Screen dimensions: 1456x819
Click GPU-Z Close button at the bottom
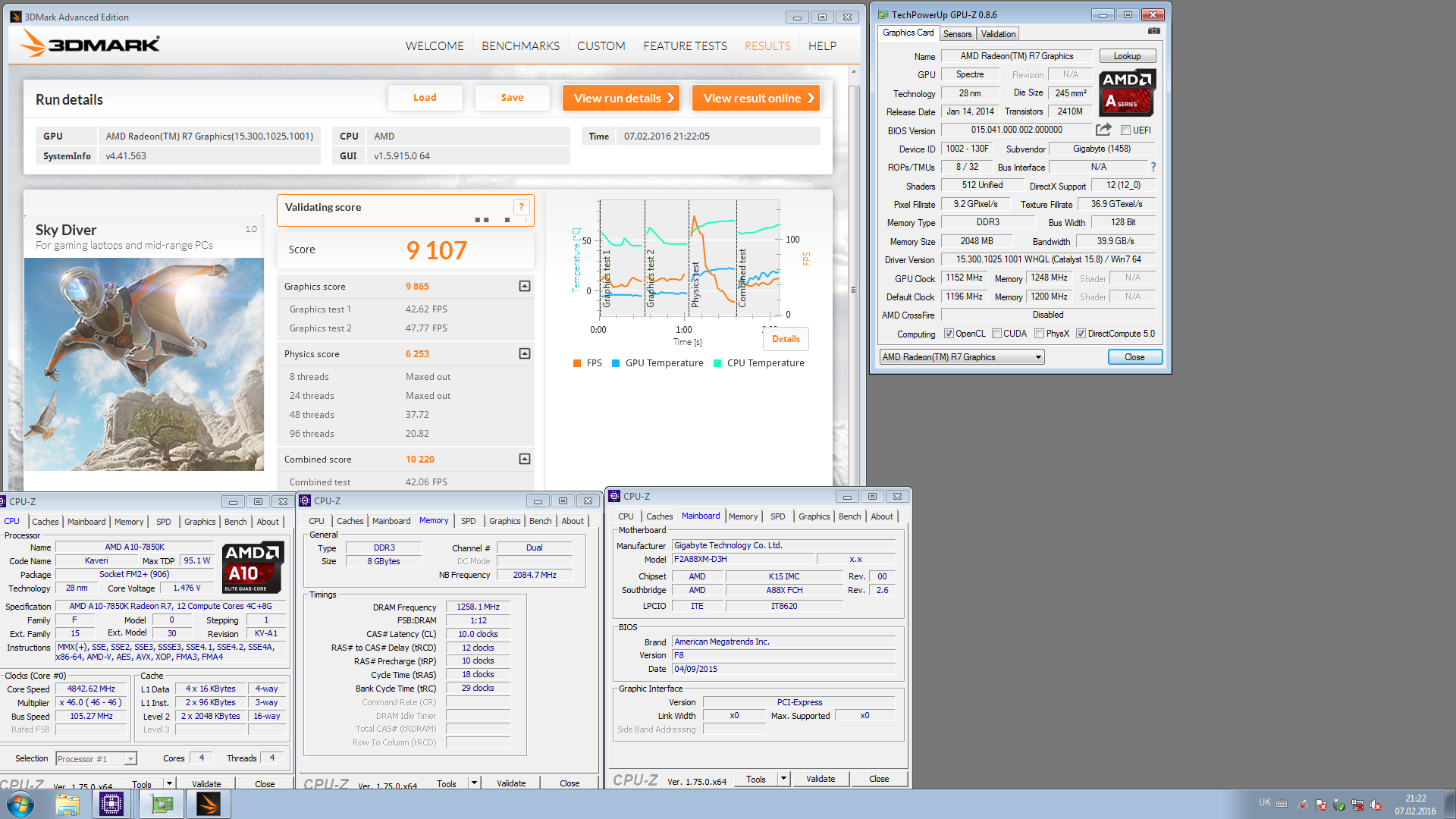[x=1134, y=357]
